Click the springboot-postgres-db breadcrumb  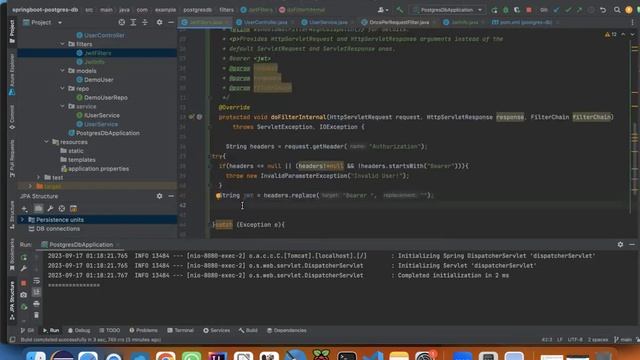[x=45, y=10]
